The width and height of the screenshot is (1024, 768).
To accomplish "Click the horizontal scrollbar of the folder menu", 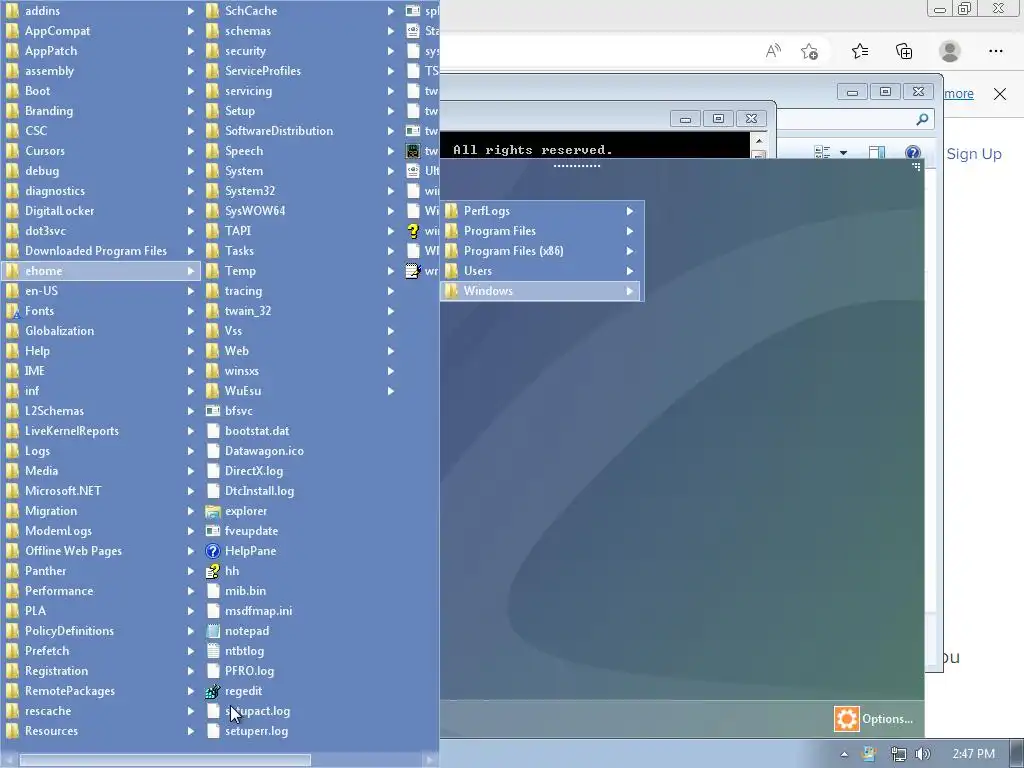I will point(165,760).
